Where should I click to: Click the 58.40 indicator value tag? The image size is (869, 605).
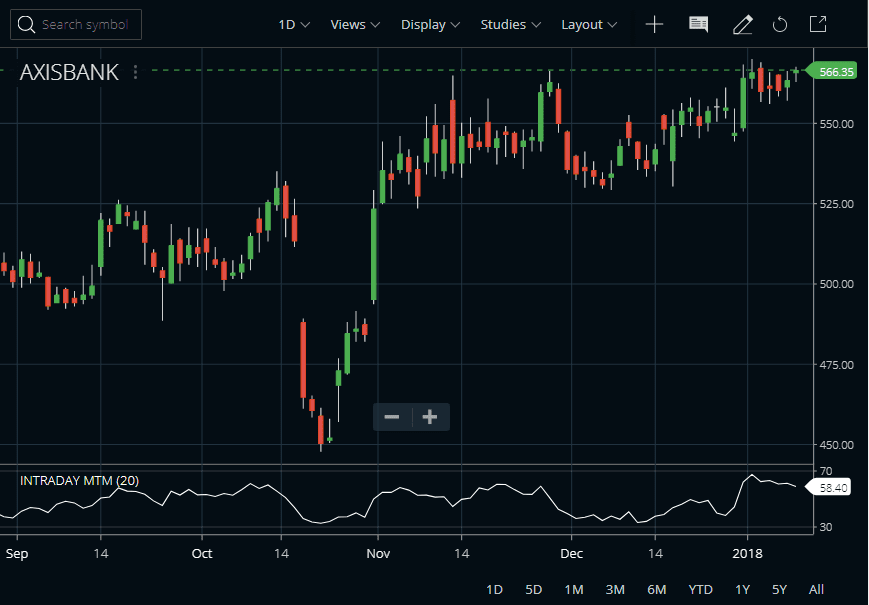pos(829,488)
